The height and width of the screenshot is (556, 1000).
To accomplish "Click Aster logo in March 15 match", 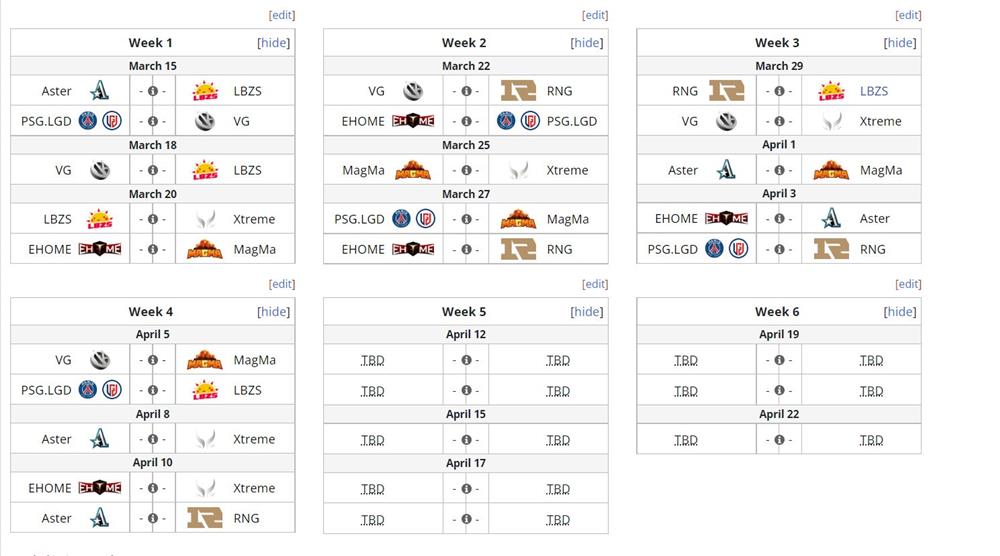I will pyautogui.click(x=99, y=91).
